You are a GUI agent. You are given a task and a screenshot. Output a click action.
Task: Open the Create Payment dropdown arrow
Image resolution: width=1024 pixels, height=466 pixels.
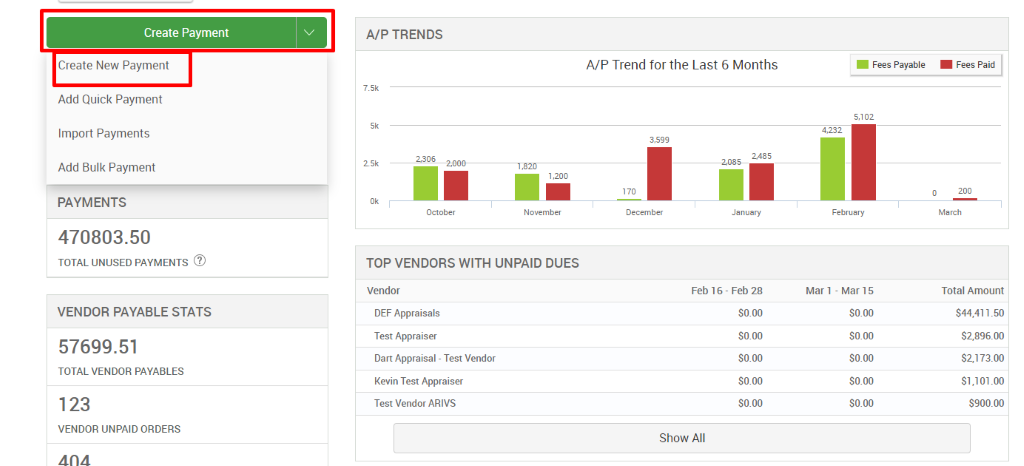[x=311, y=33]
